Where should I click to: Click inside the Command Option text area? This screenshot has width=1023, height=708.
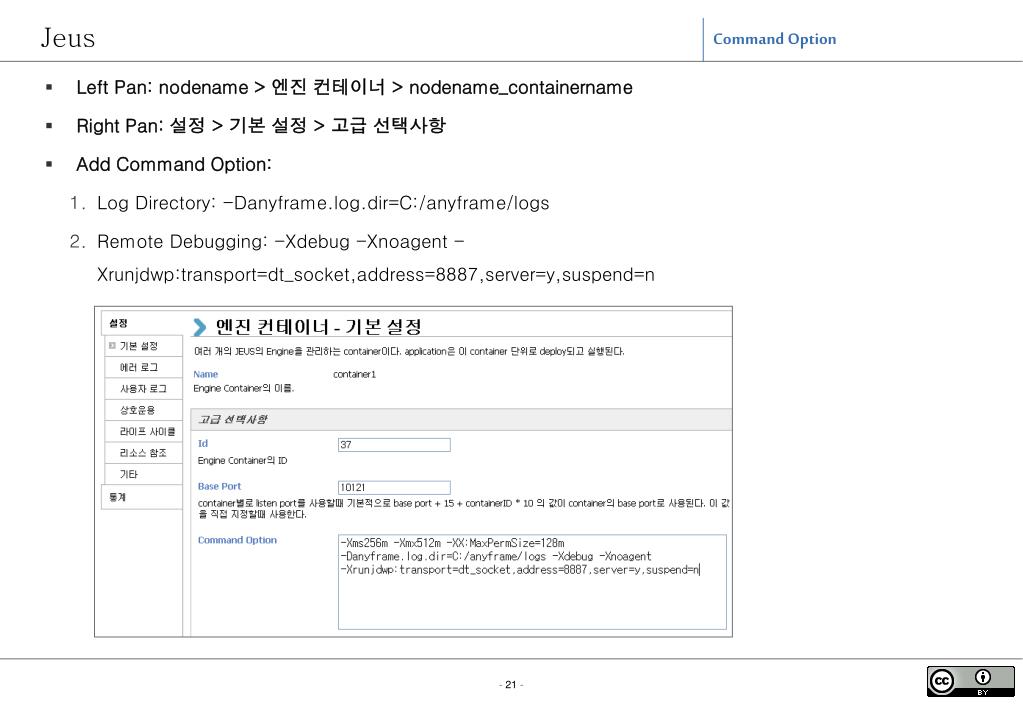tap(532, 582)
